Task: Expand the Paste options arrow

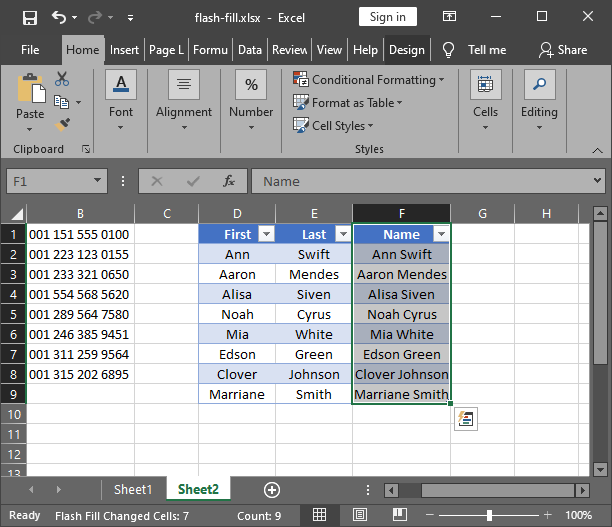Action: coord(30,129)
